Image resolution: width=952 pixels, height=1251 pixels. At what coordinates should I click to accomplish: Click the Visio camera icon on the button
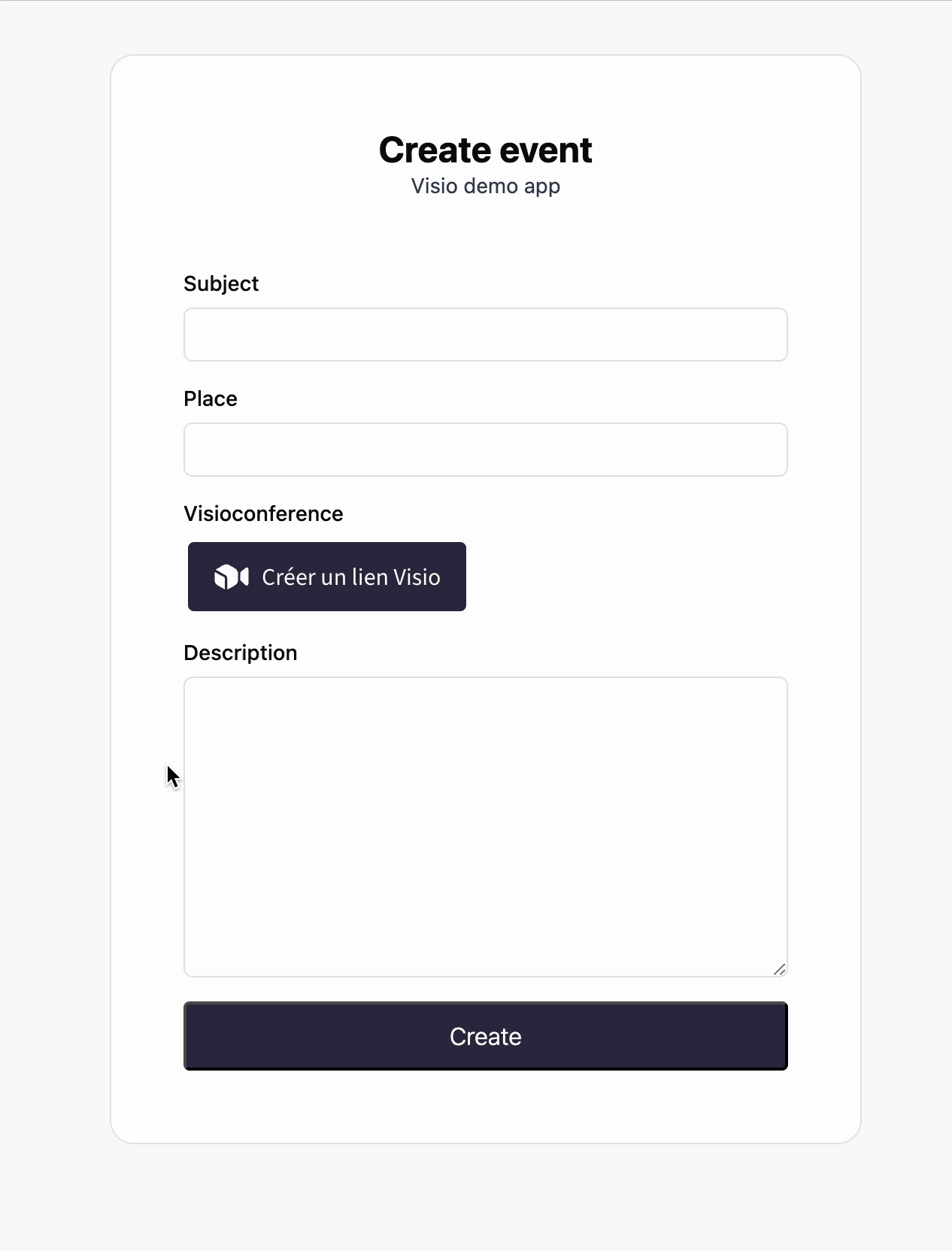point(231,577)
